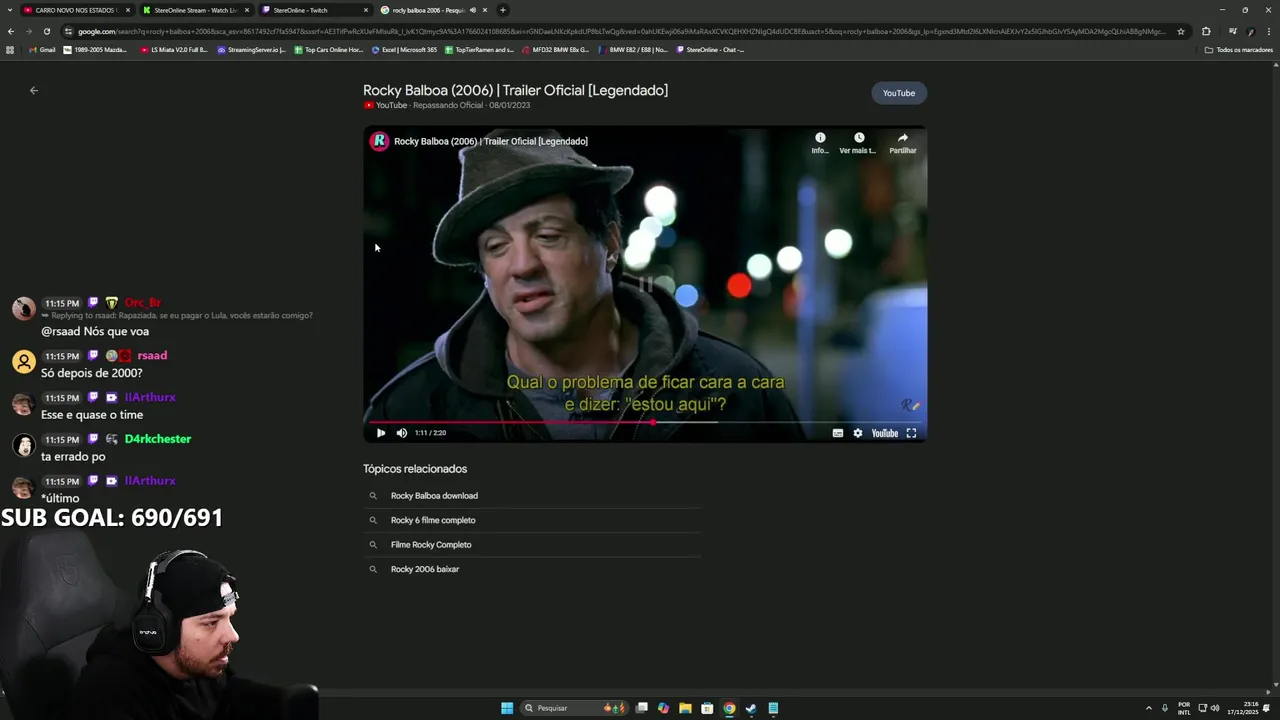
Task: Open the BMW E82 / E88 bookmark
Action: click(633, 49)
